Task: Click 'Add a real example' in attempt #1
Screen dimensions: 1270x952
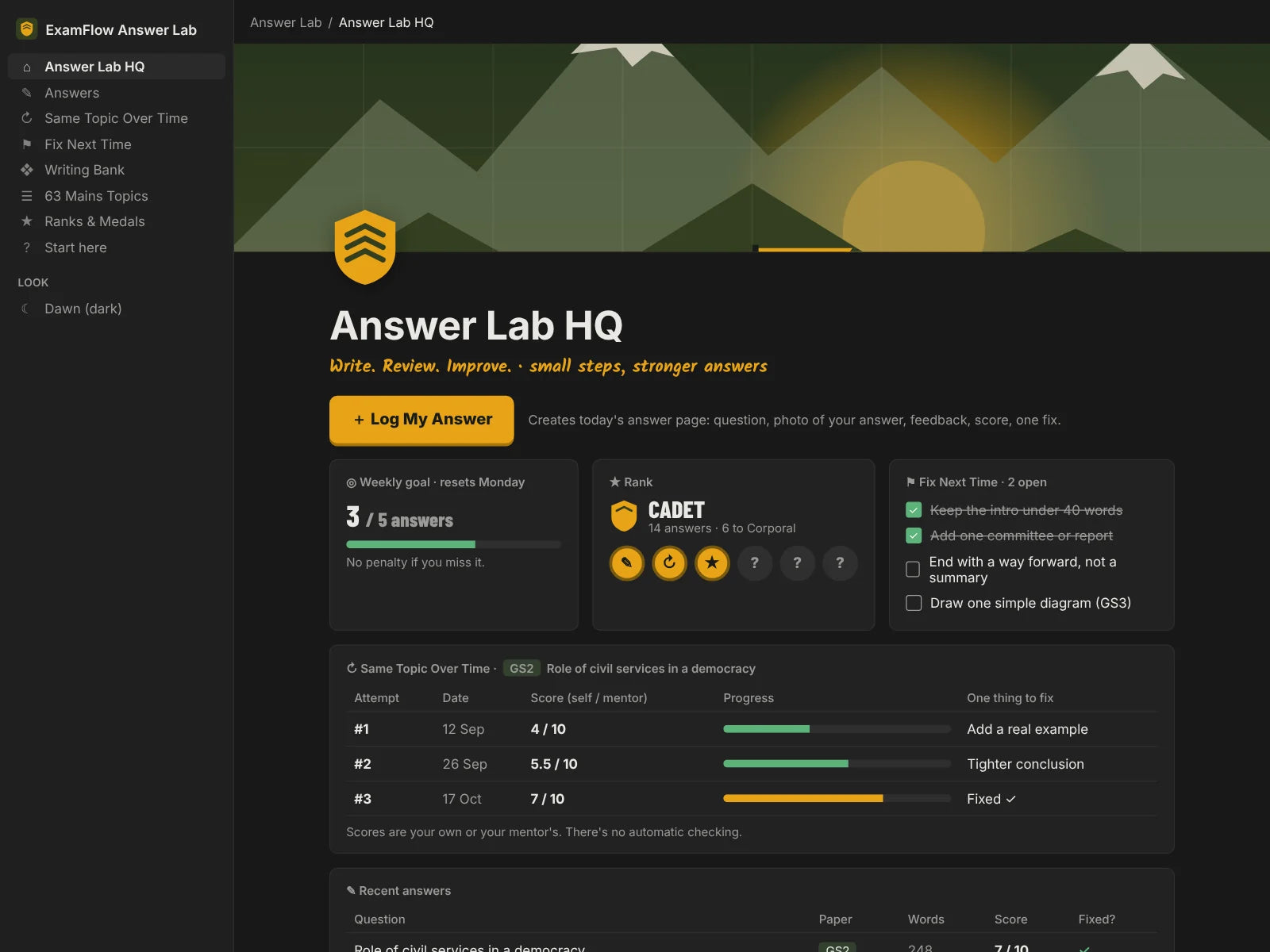Action: [1027, 729]
